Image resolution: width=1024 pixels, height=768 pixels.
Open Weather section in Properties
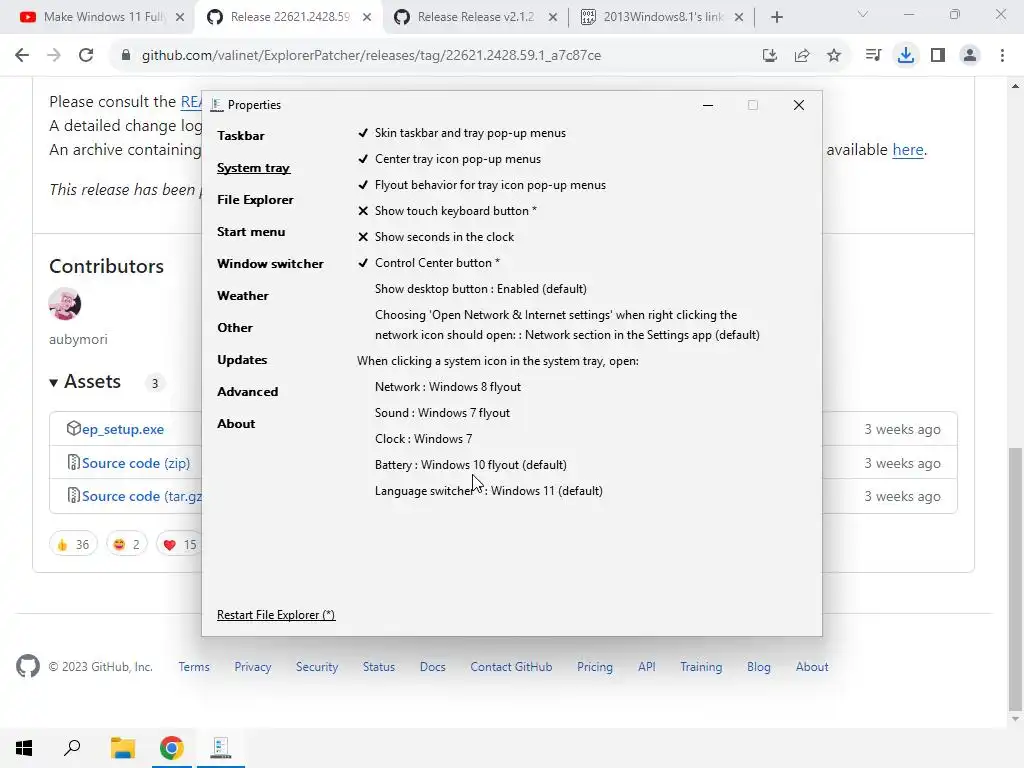(x=243, y=296)
